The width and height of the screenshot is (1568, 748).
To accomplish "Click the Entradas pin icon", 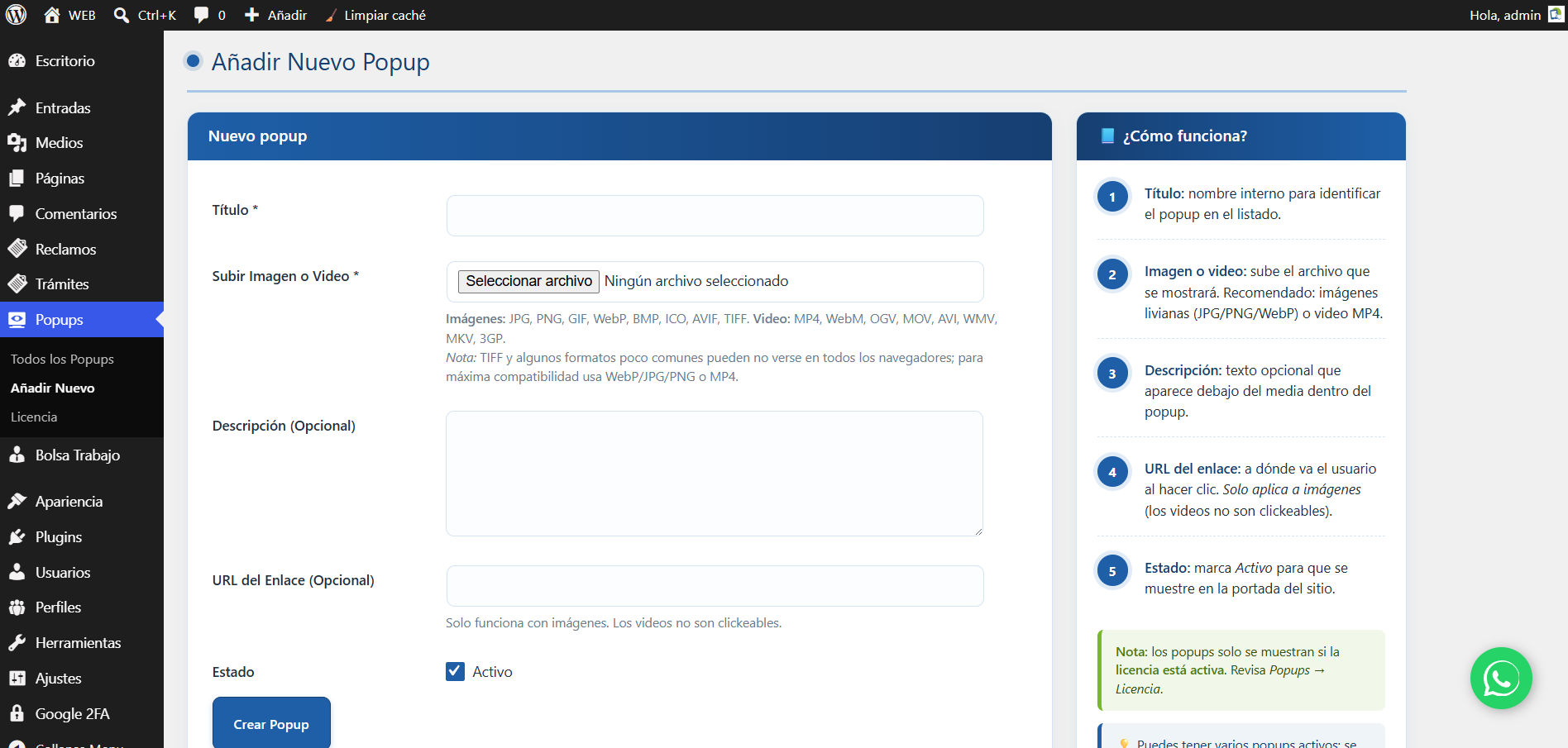I will [17, 107].
